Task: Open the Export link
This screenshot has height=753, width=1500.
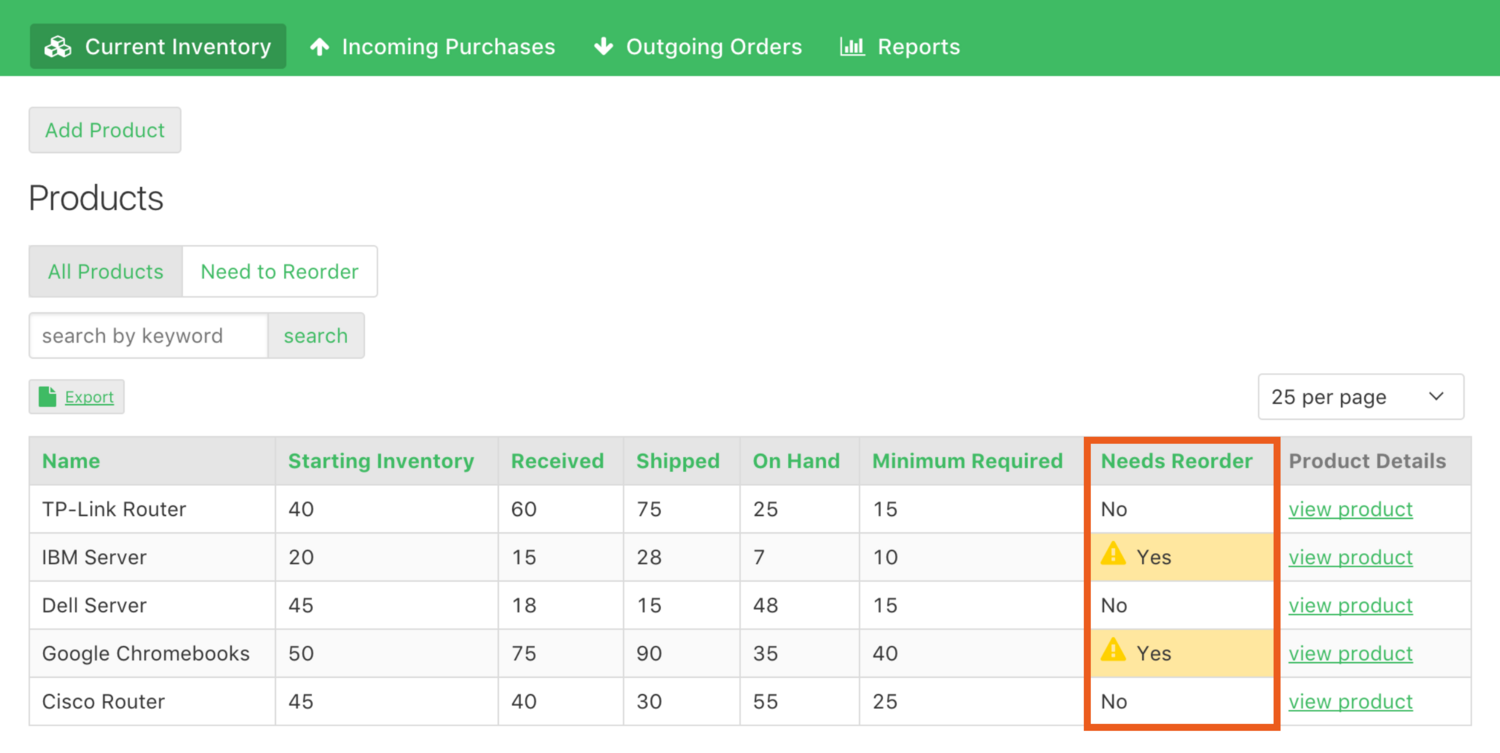Action: (89, 397)
